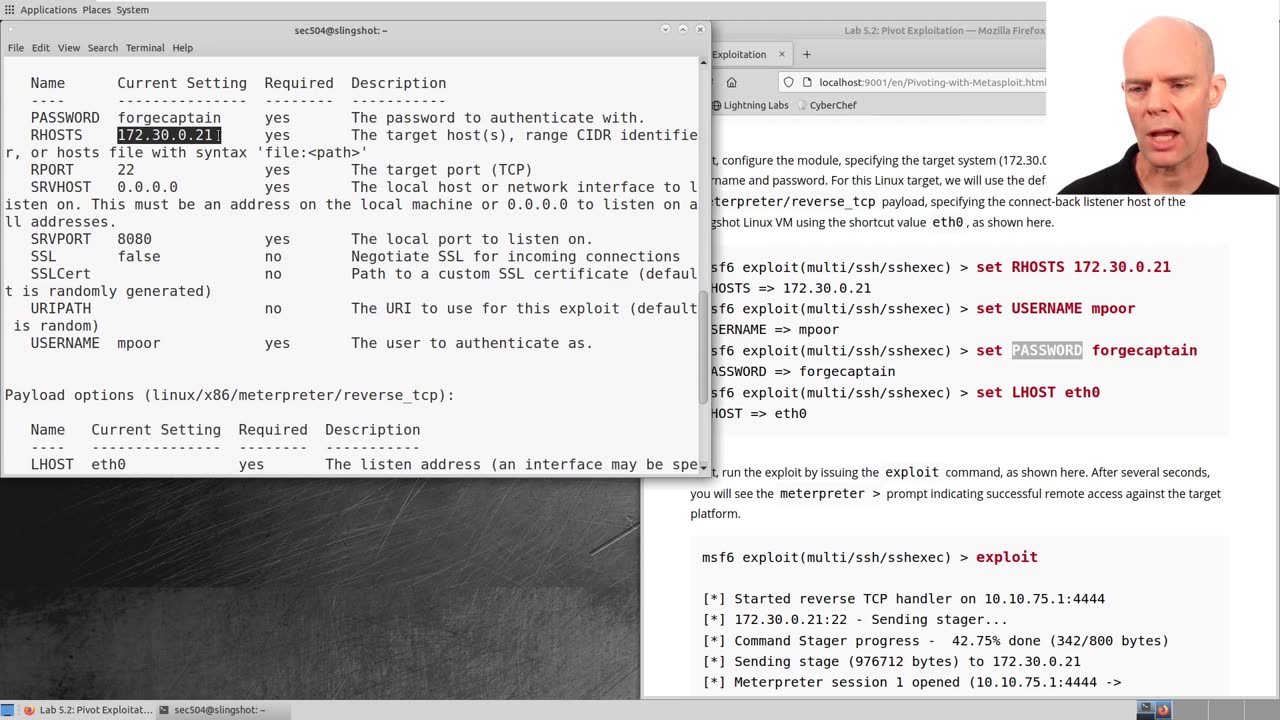Screen dimensions: 1280x720
Task: Click the SSL value false
Action: click(139, 256)
